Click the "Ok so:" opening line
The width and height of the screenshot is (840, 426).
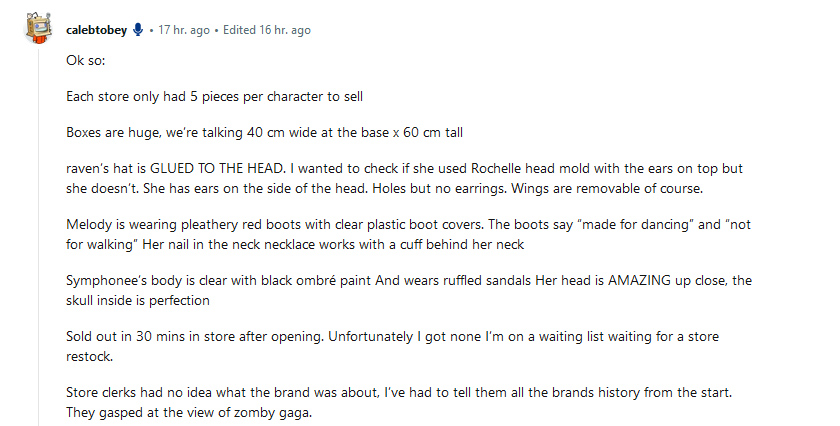click(x=84, y=61)
